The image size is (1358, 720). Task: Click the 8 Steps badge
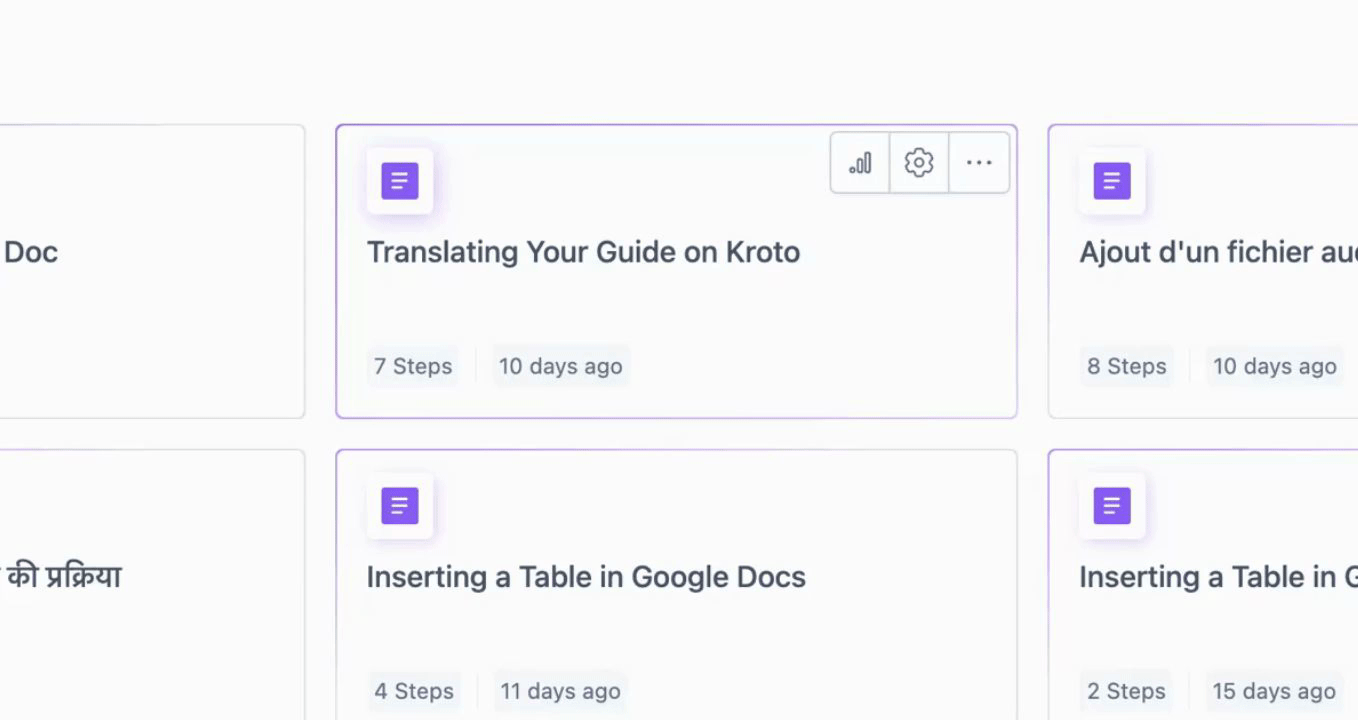(1127, 366)
